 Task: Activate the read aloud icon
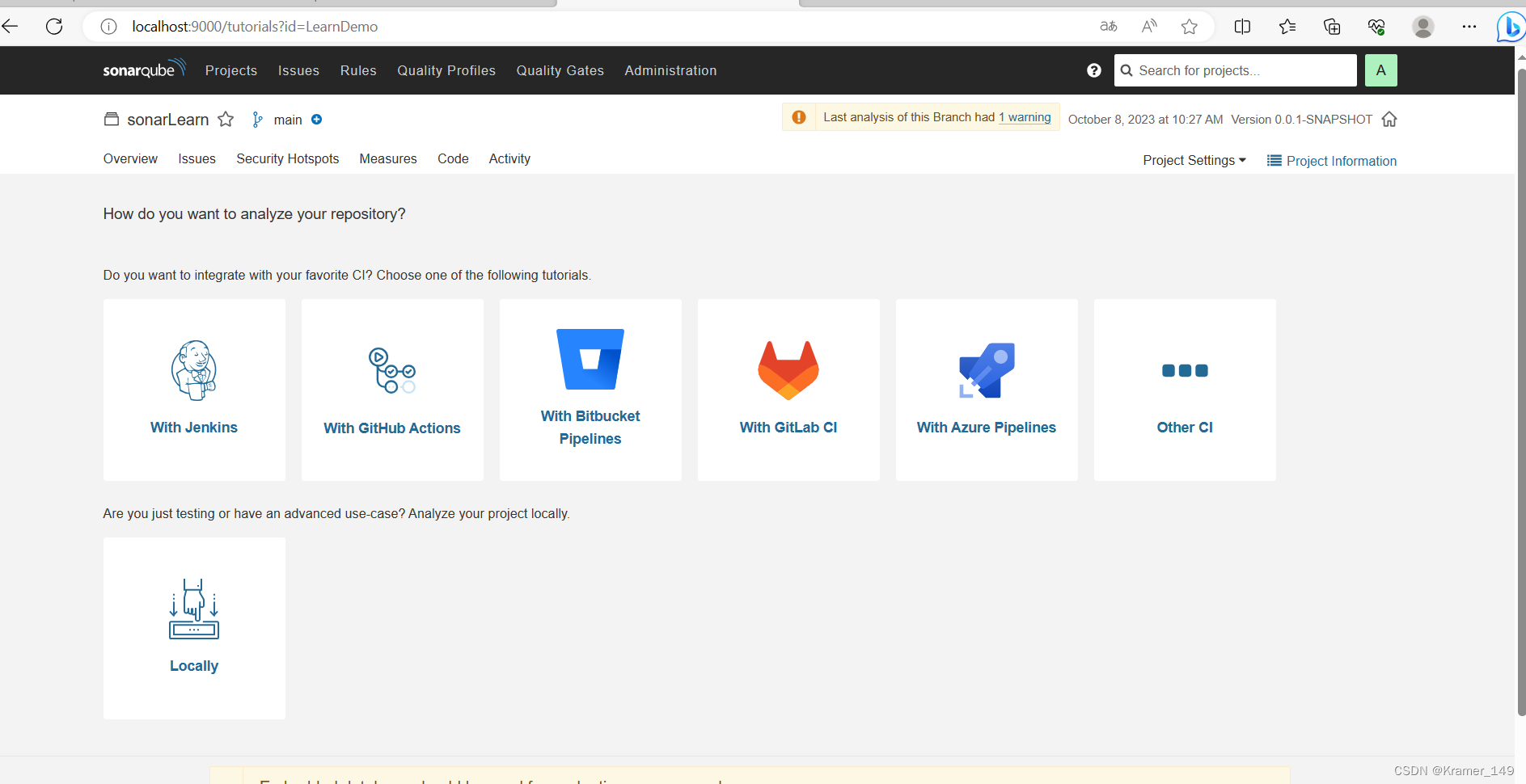pyautogui.click(x=1149, y=27)
